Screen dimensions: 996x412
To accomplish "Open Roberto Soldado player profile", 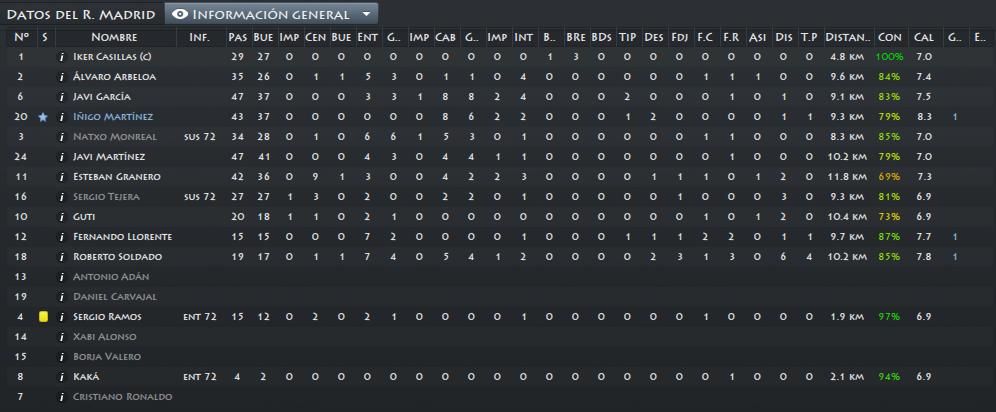I will 117,257.
